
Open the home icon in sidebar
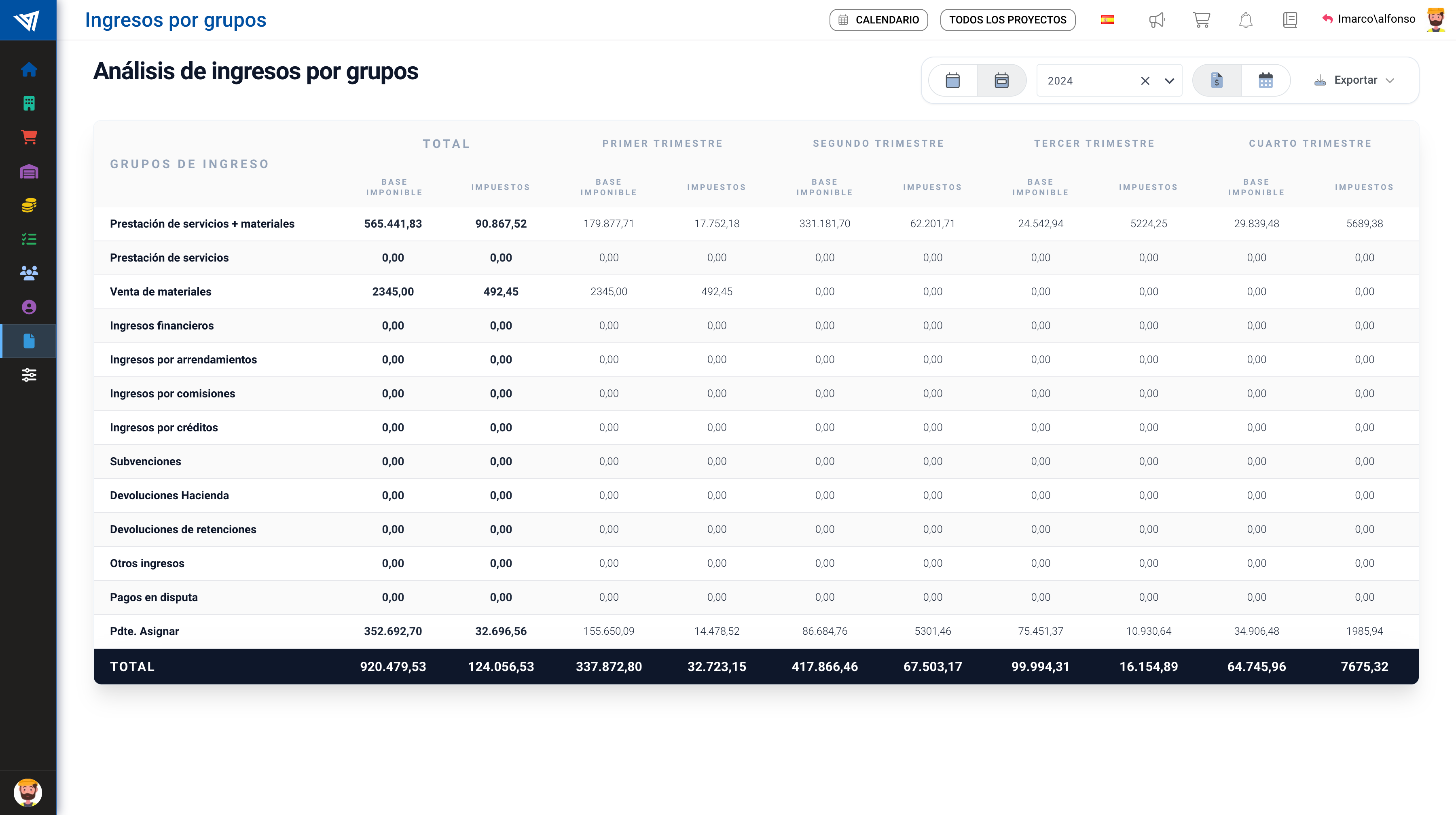[x=29, y=70]
